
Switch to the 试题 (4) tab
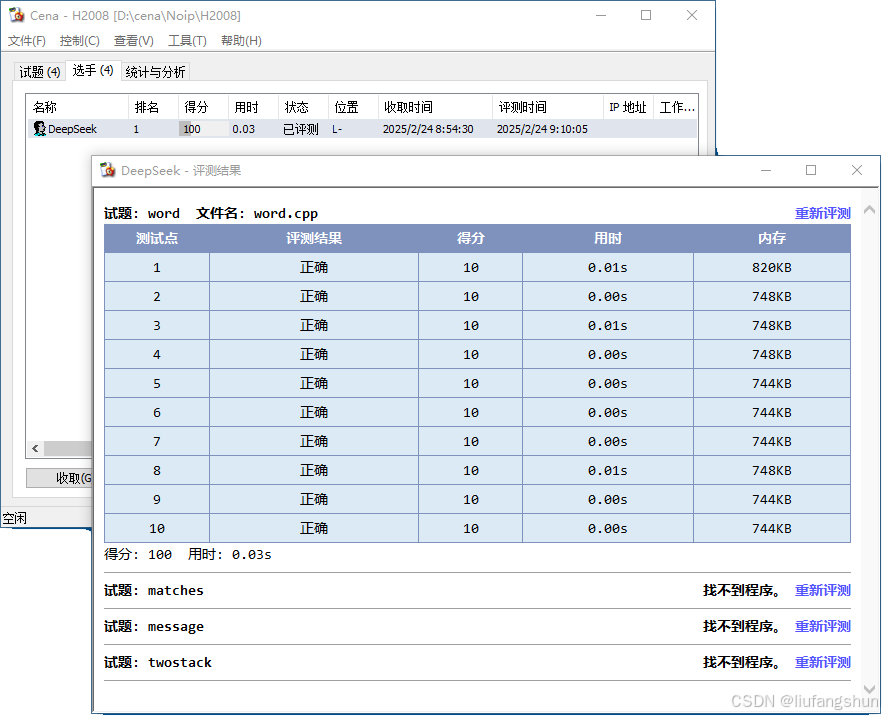[x=39, y=72]
